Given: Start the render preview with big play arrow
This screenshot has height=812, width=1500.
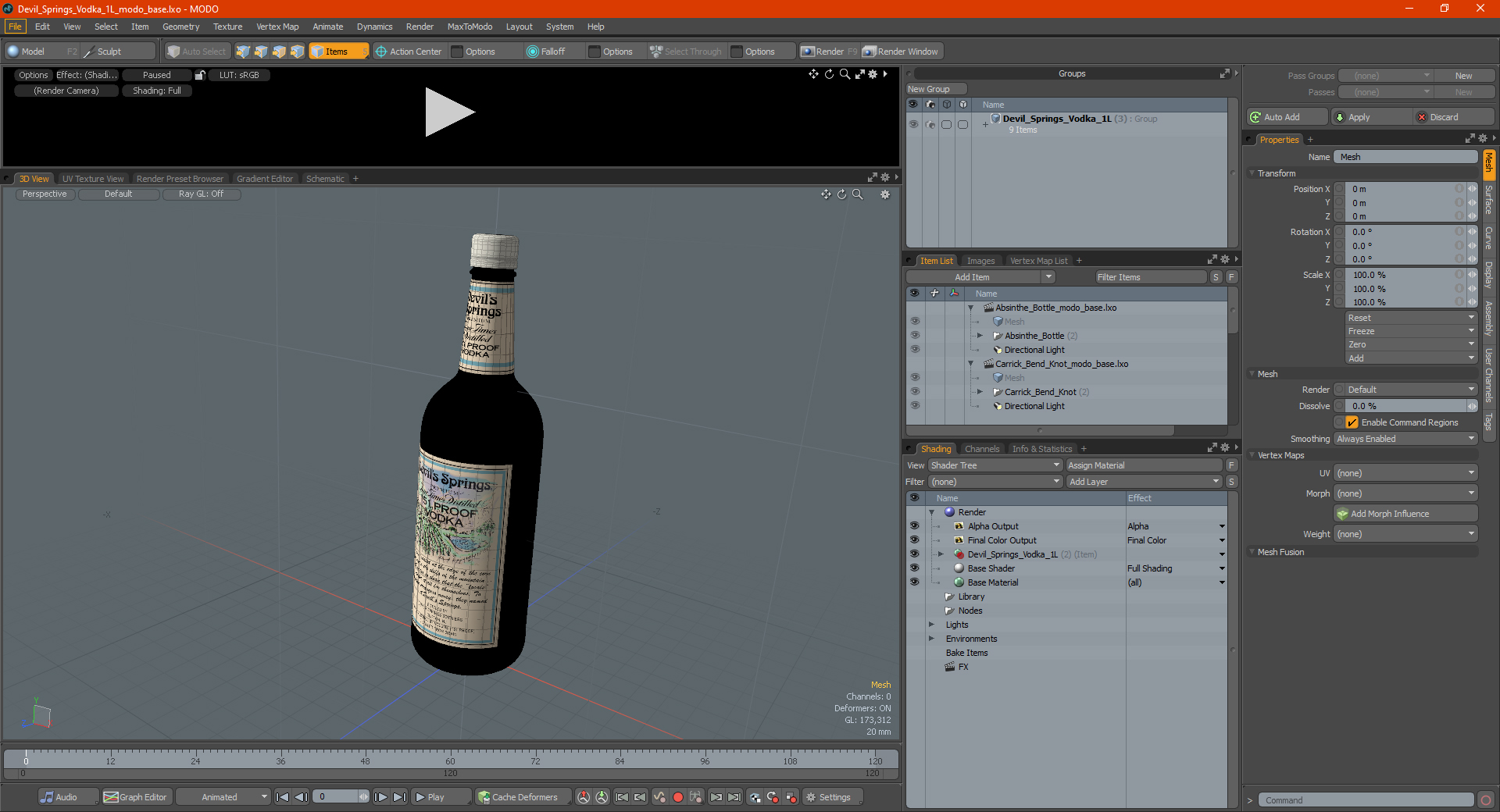Looking at the screenshot, I should pos(449,112).
